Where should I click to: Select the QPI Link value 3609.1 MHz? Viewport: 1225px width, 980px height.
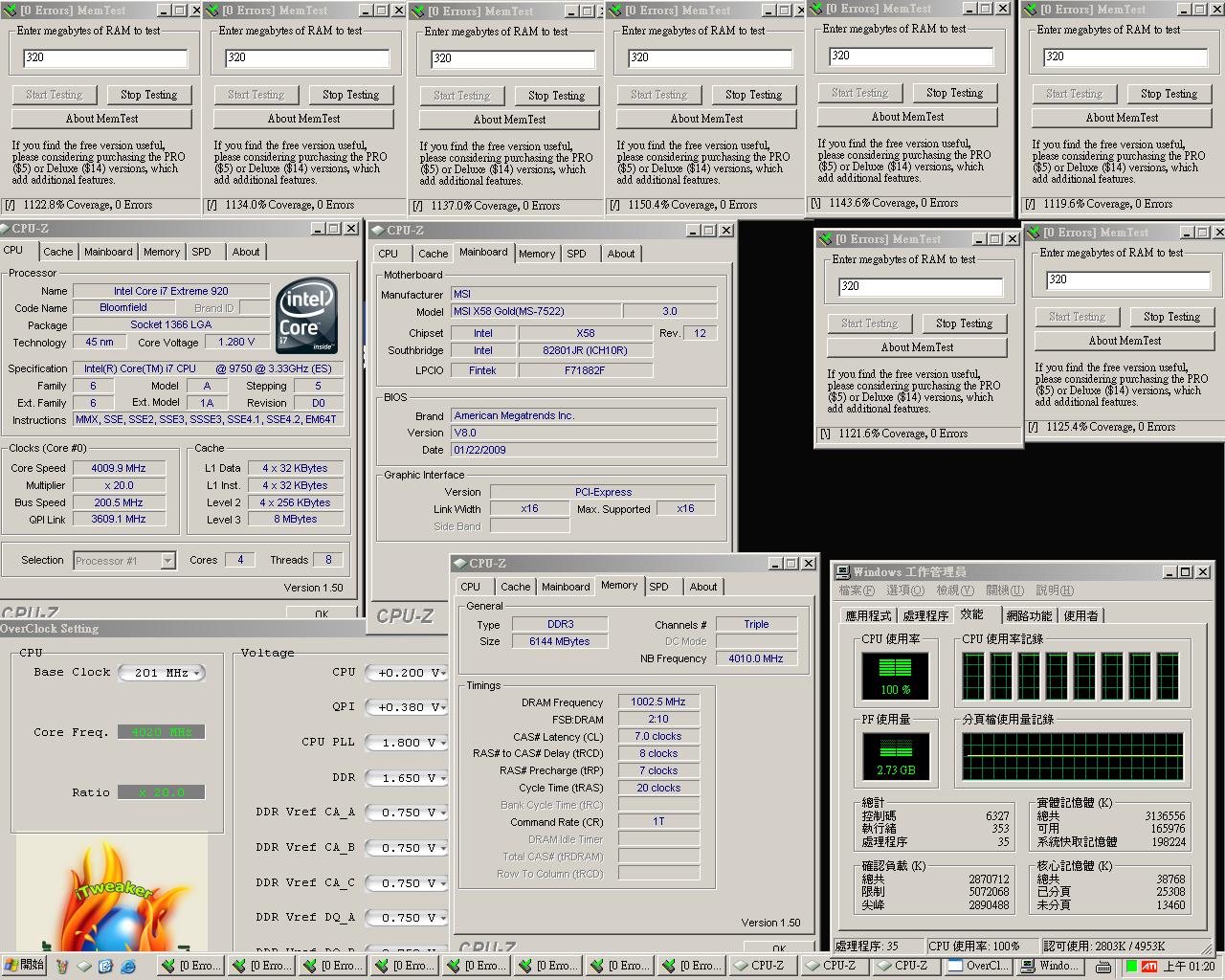(119, 520)
